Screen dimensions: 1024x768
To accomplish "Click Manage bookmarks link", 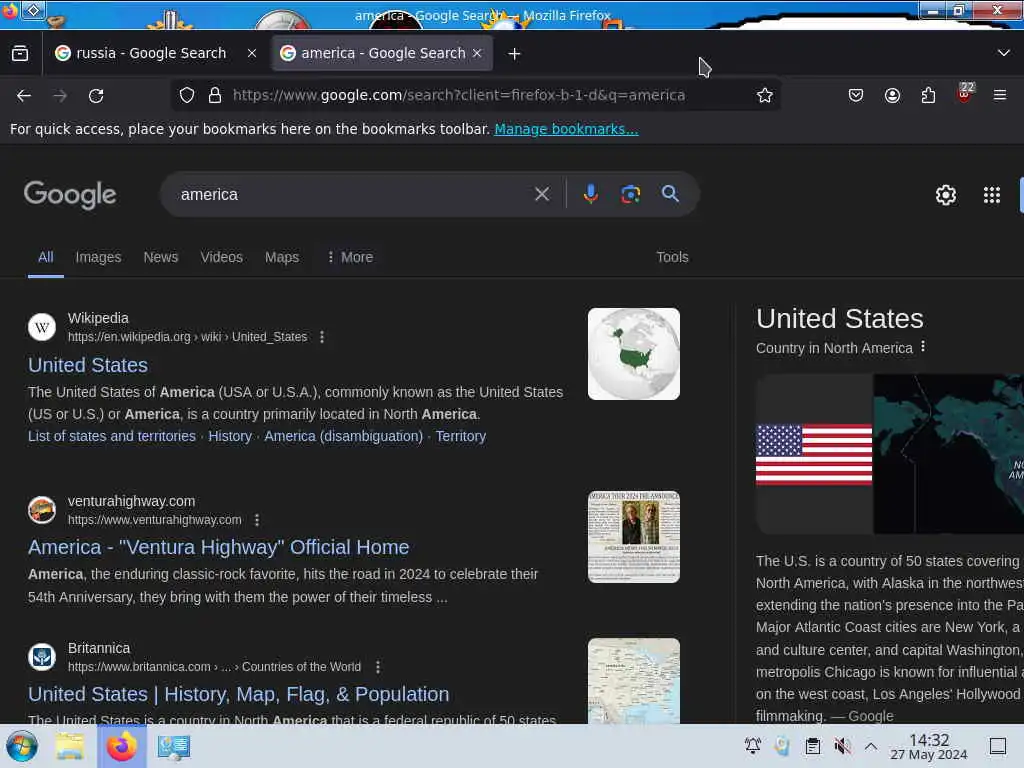I will pos(566,129).
